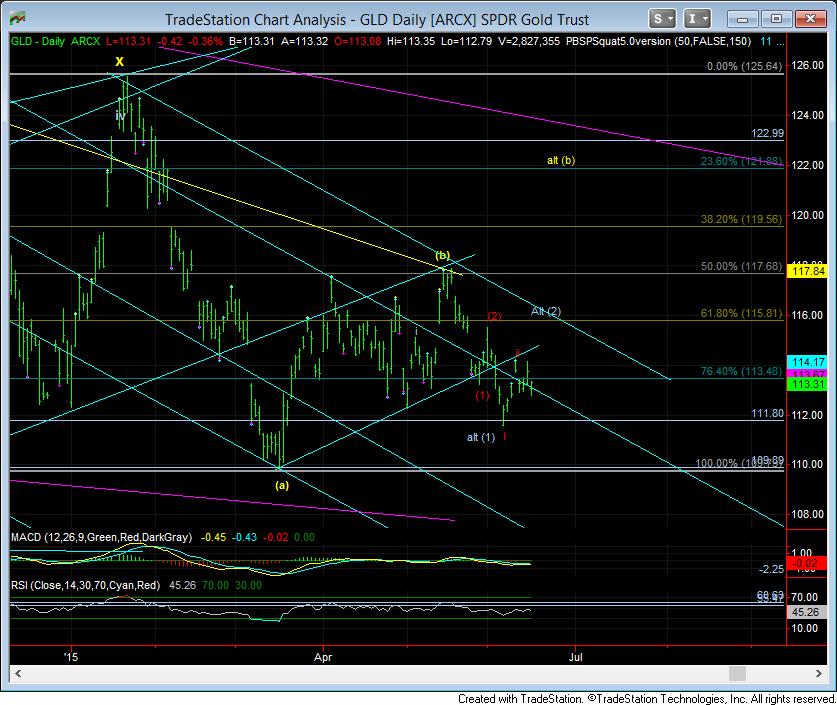Click the red '(2)' wave label

[495, 316]
